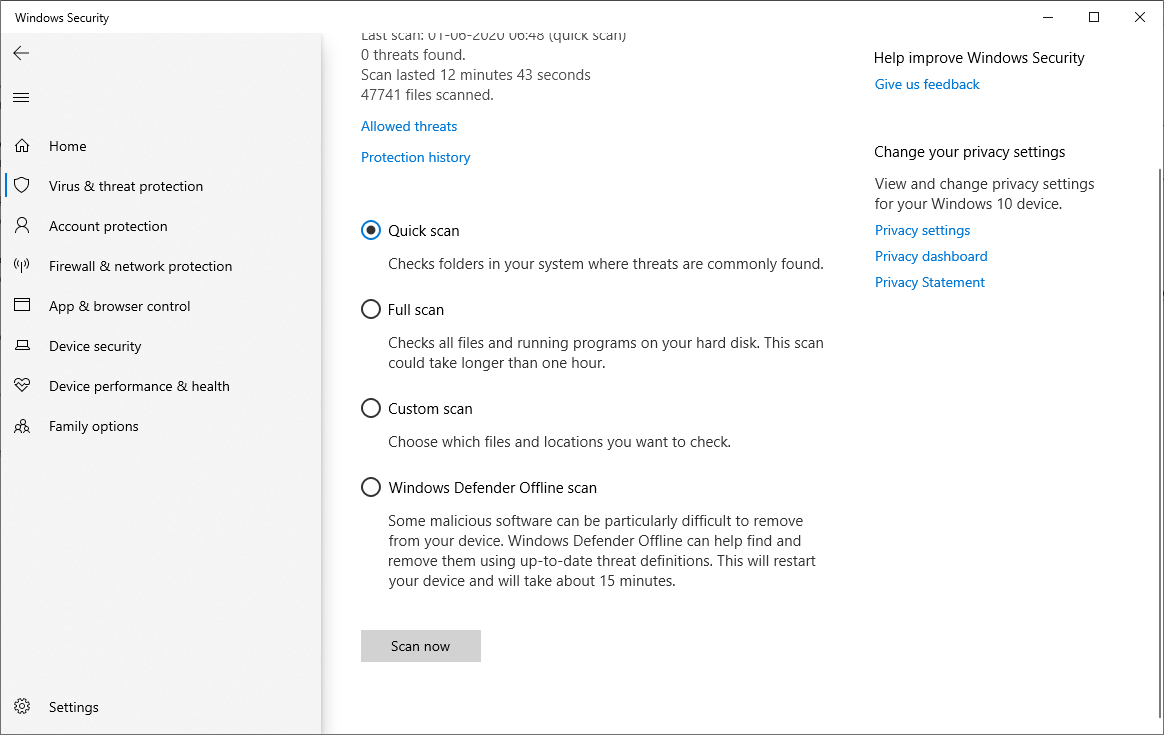The height and width of the screenshot is (735, 1164).
Task: Open Device security section
Action: pyautogui.click(x=160, y=347)
